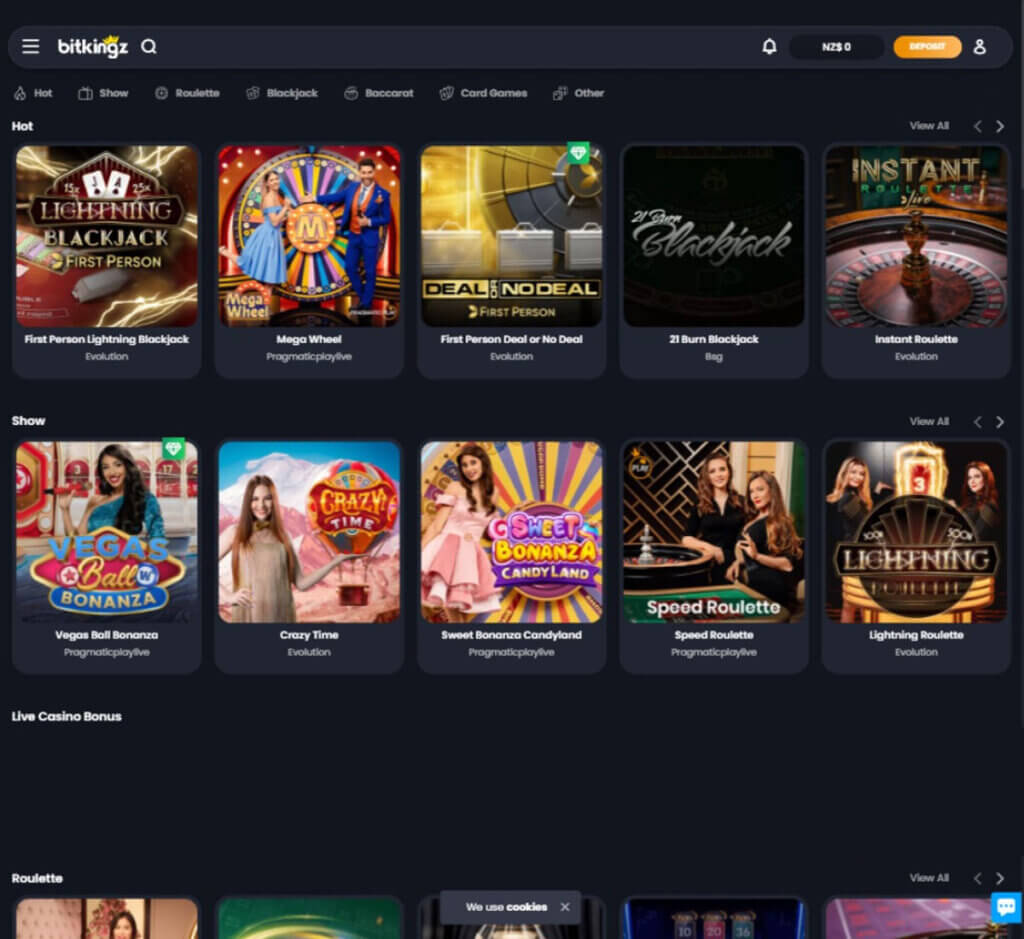Go to next Hot games with right arrow
The height and width of the screenshot is (939, 1024).
[x=1000, y=127]
